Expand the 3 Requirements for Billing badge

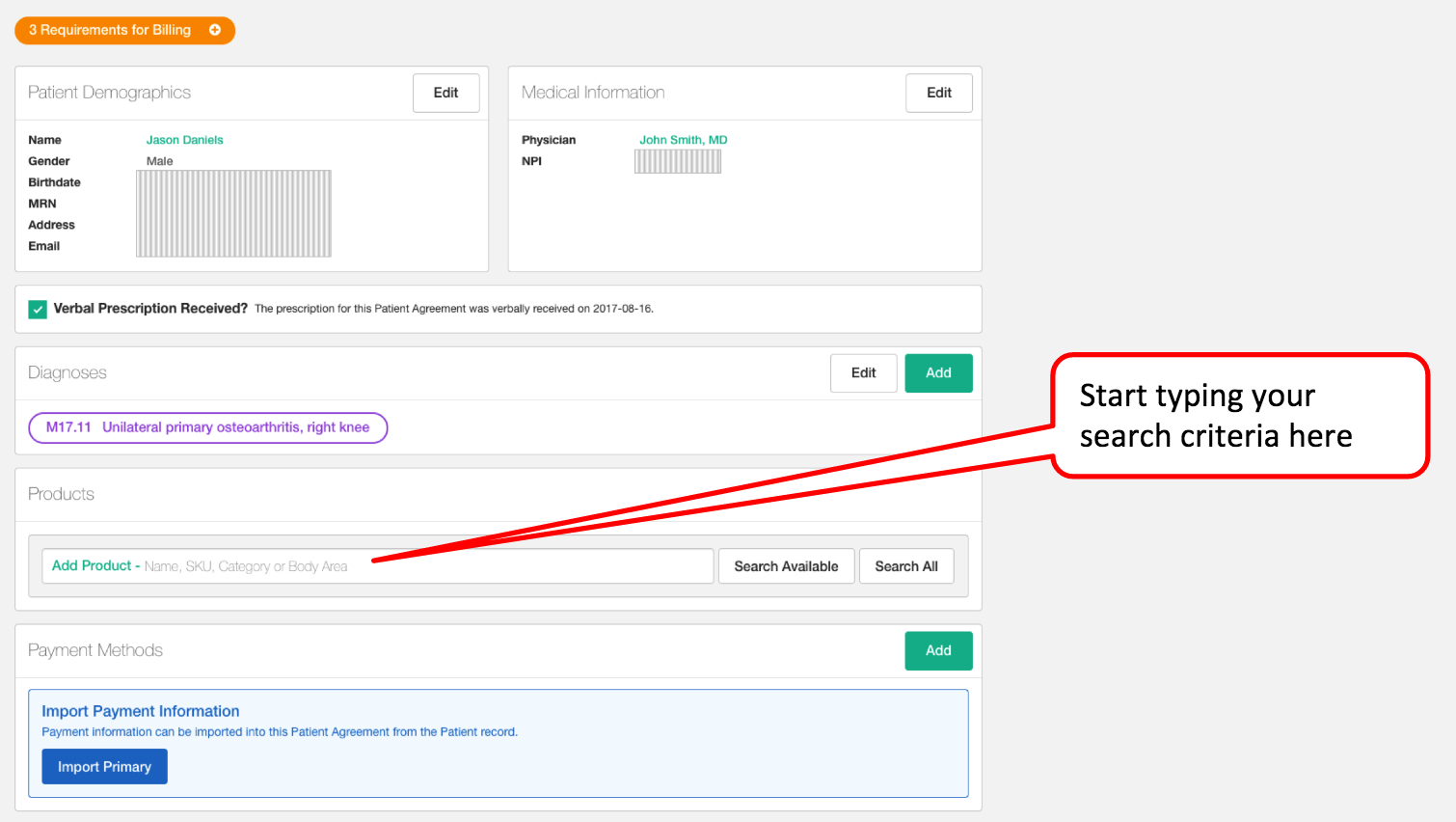pos(110,30)
